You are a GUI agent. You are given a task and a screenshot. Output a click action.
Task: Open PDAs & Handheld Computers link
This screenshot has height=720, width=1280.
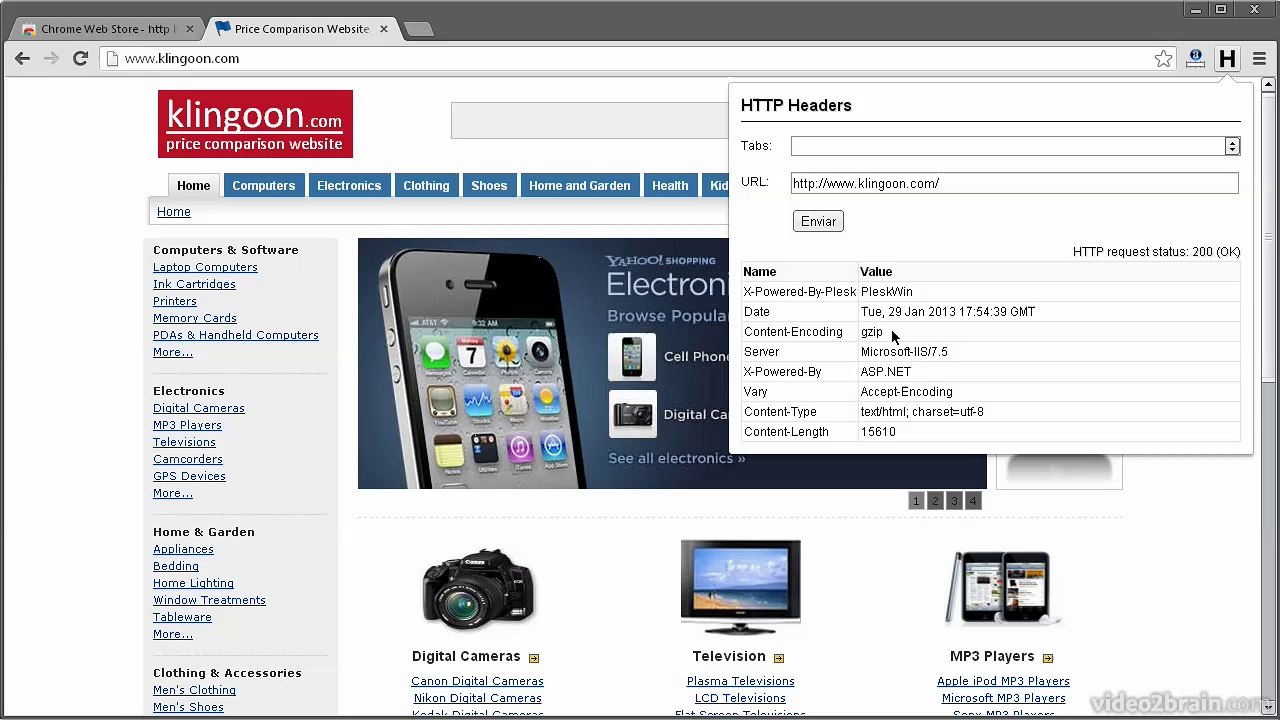click(x=236, y=335)
